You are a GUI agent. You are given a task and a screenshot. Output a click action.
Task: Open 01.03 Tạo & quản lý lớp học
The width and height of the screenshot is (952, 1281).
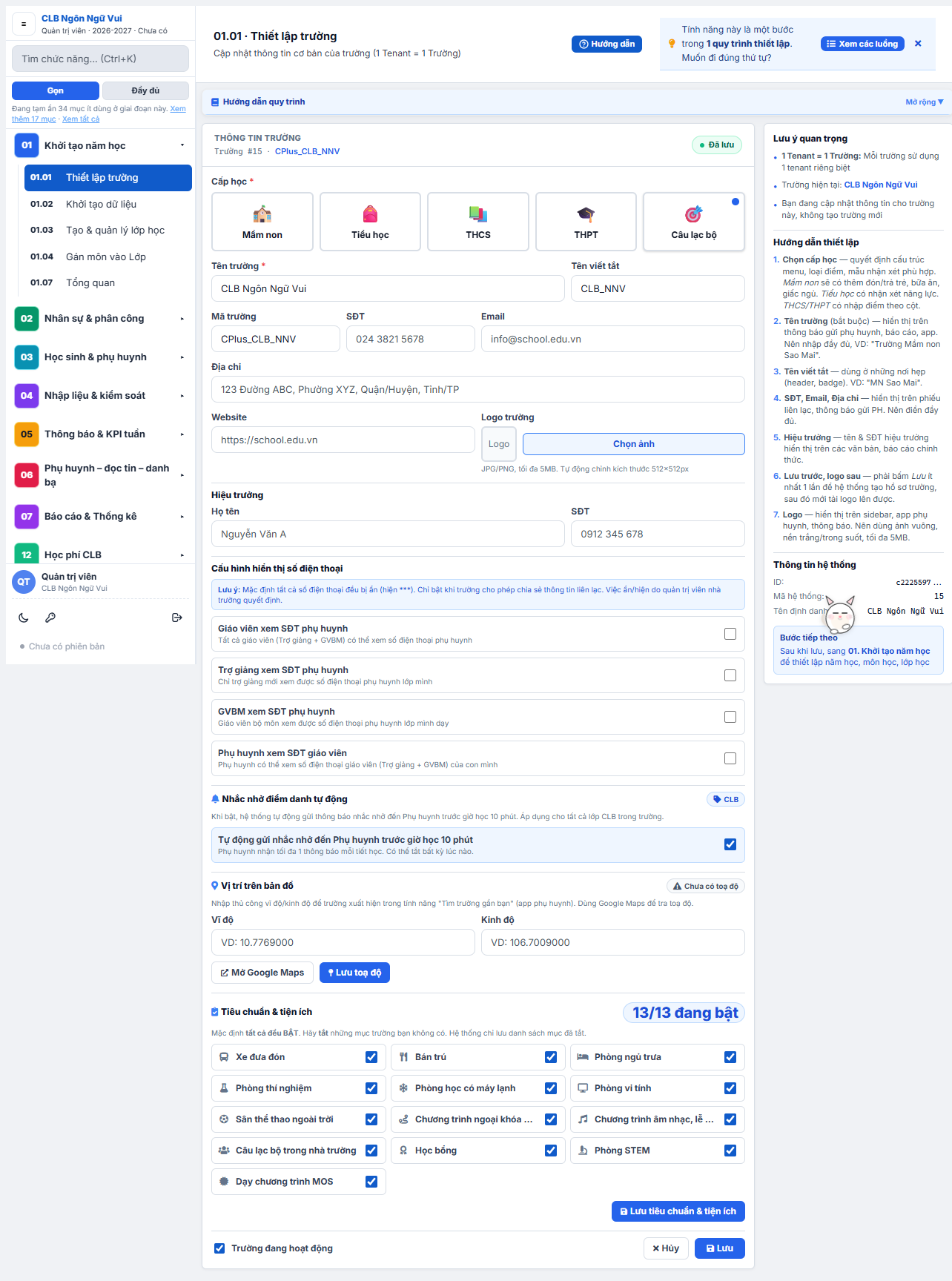[108, 231]
